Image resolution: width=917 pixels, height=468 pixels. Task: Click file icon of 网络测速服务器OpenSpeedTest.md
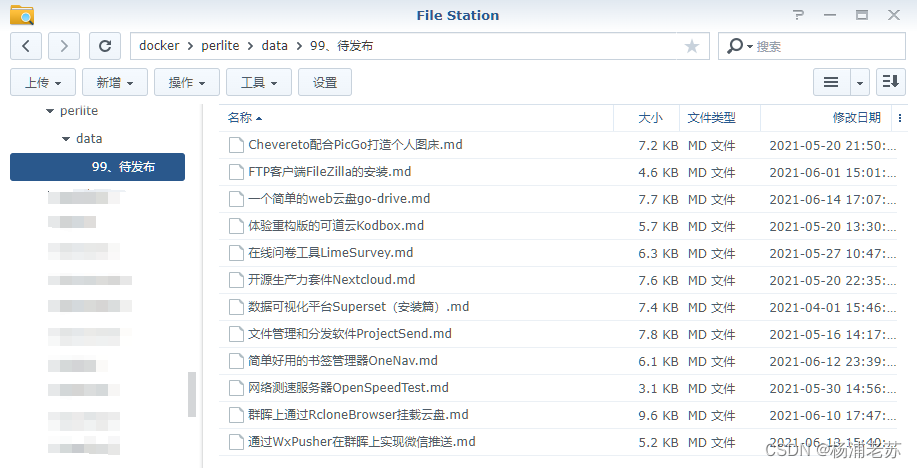(236, 388)
